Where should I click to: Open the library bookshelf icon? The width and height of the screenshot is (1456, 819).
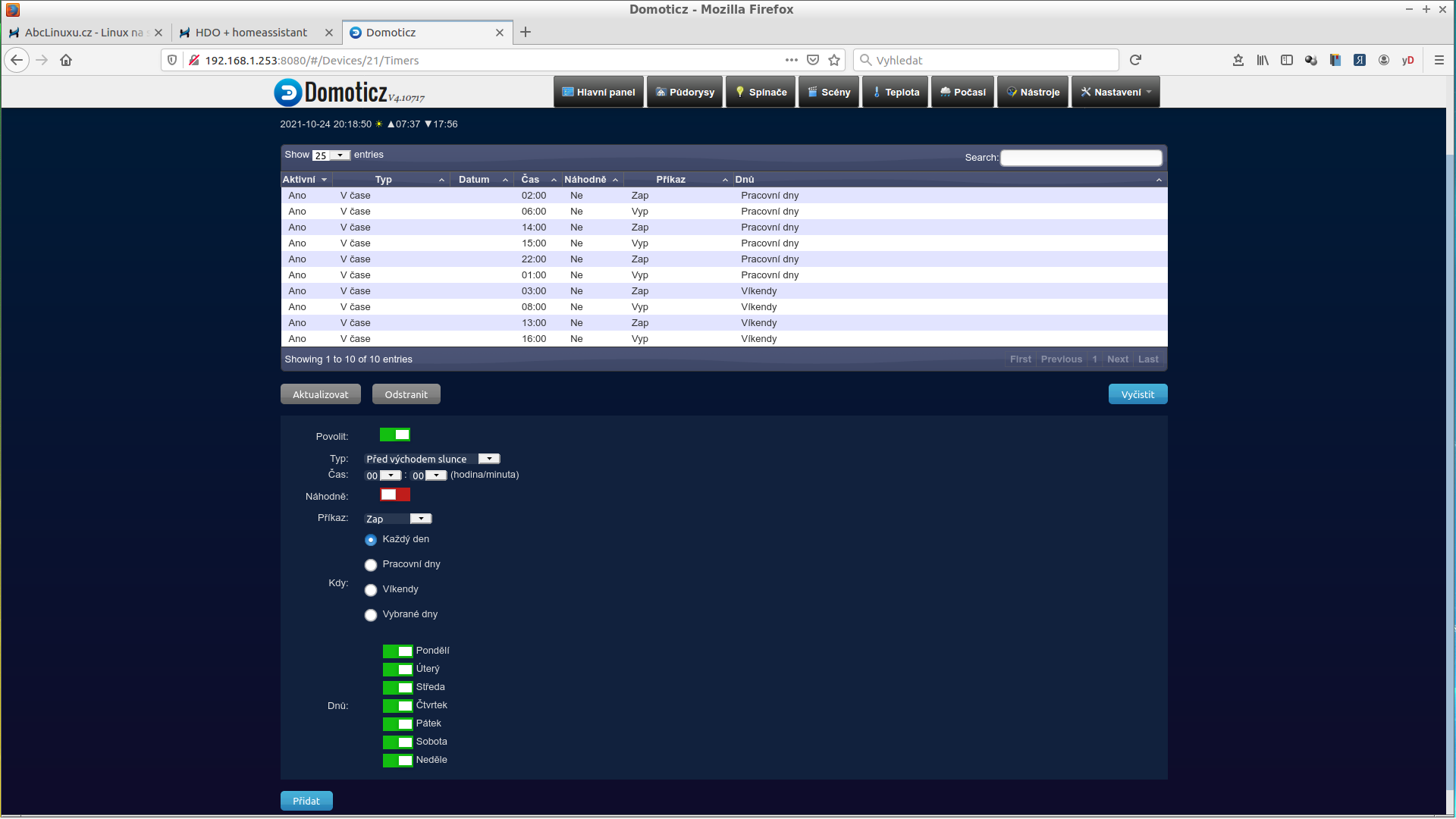(x=1263, y=60)
